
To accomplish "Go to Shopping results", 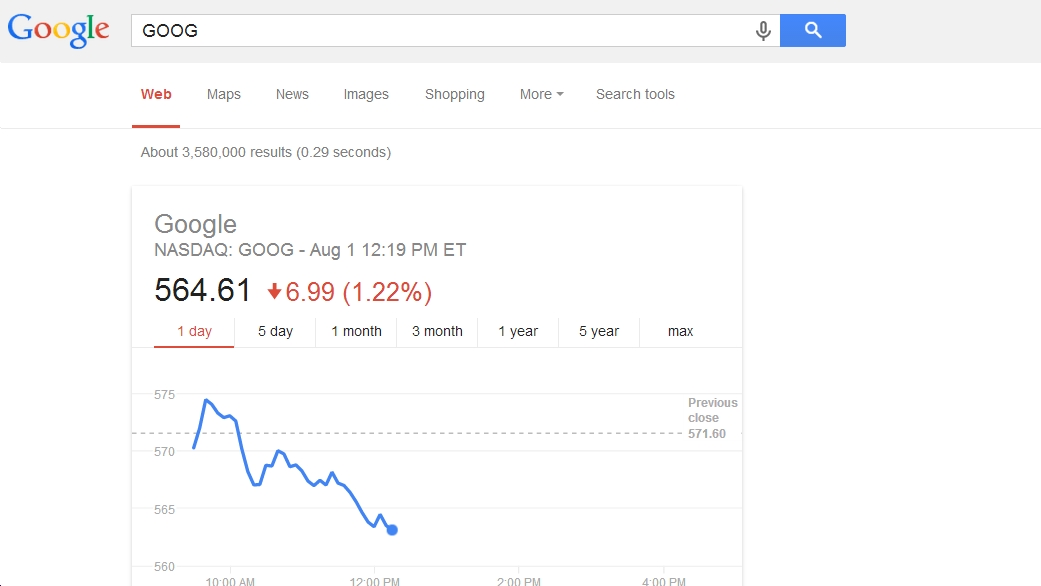I will point(454,94).
